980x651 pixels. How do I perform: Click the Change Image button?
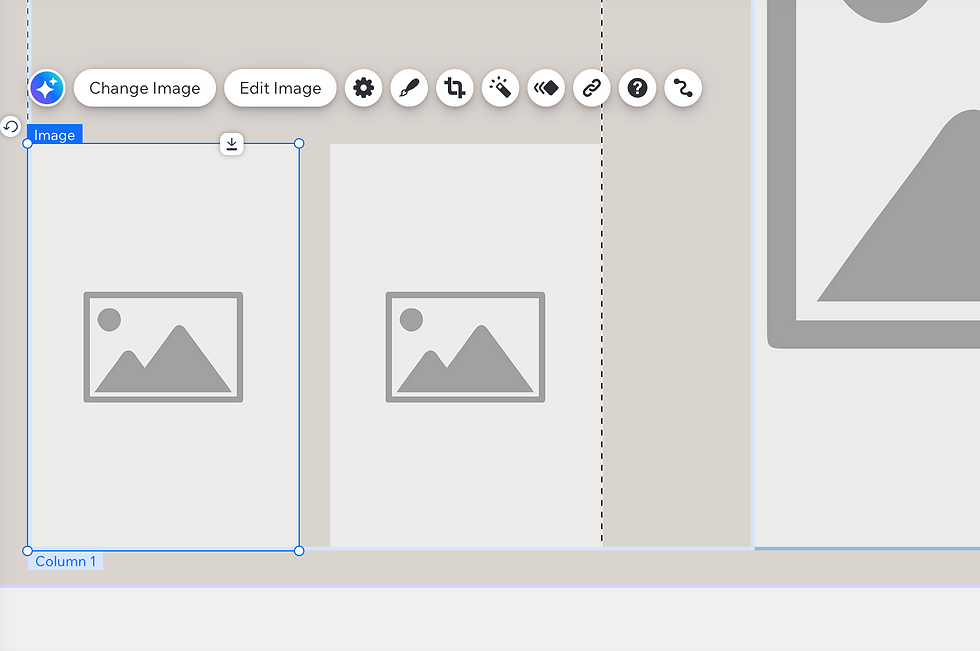click(145, 88)
